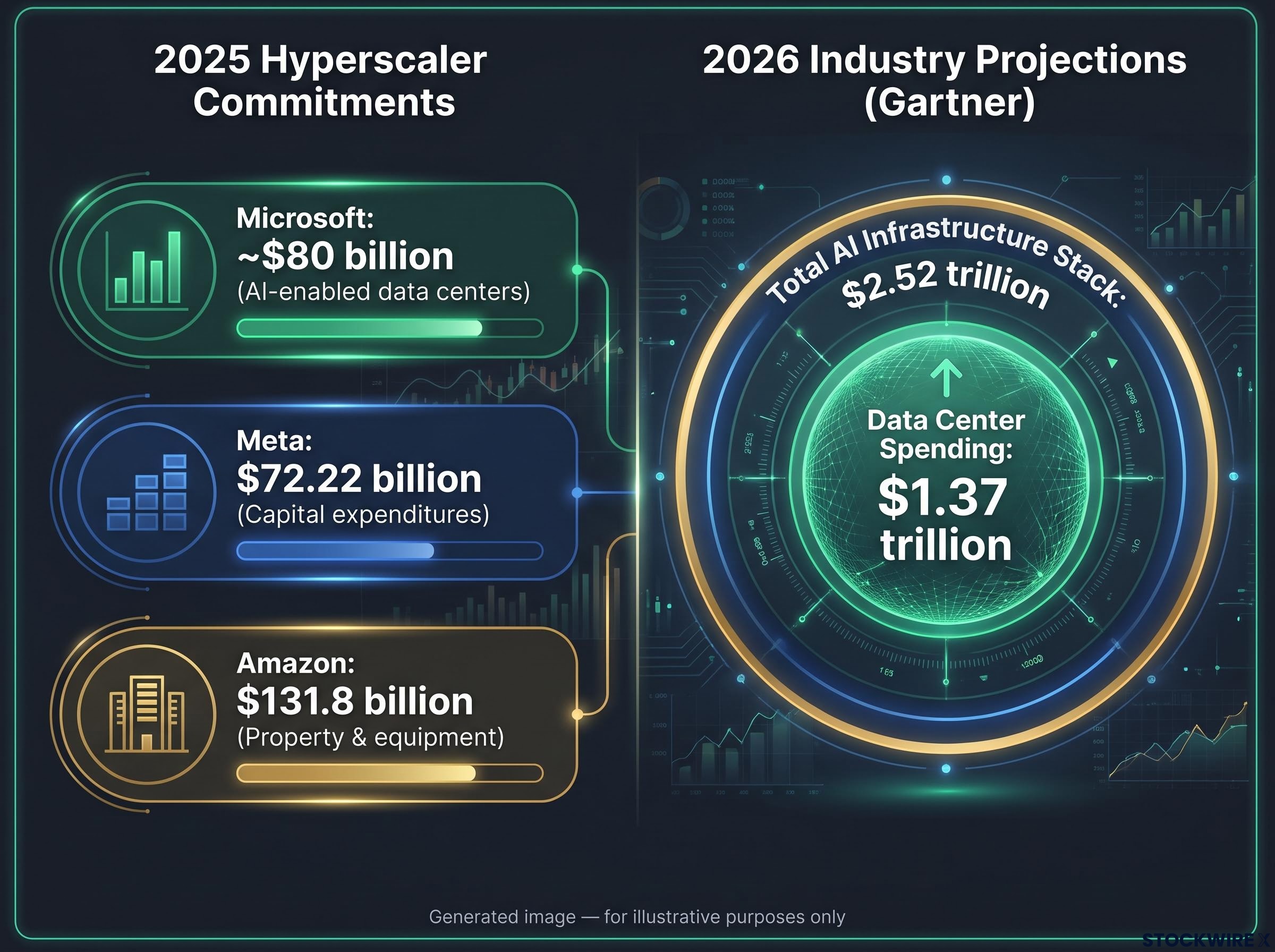Click the "Data Center Spending:" label
Screen dimensions: 1275x952
pos(946,435)
